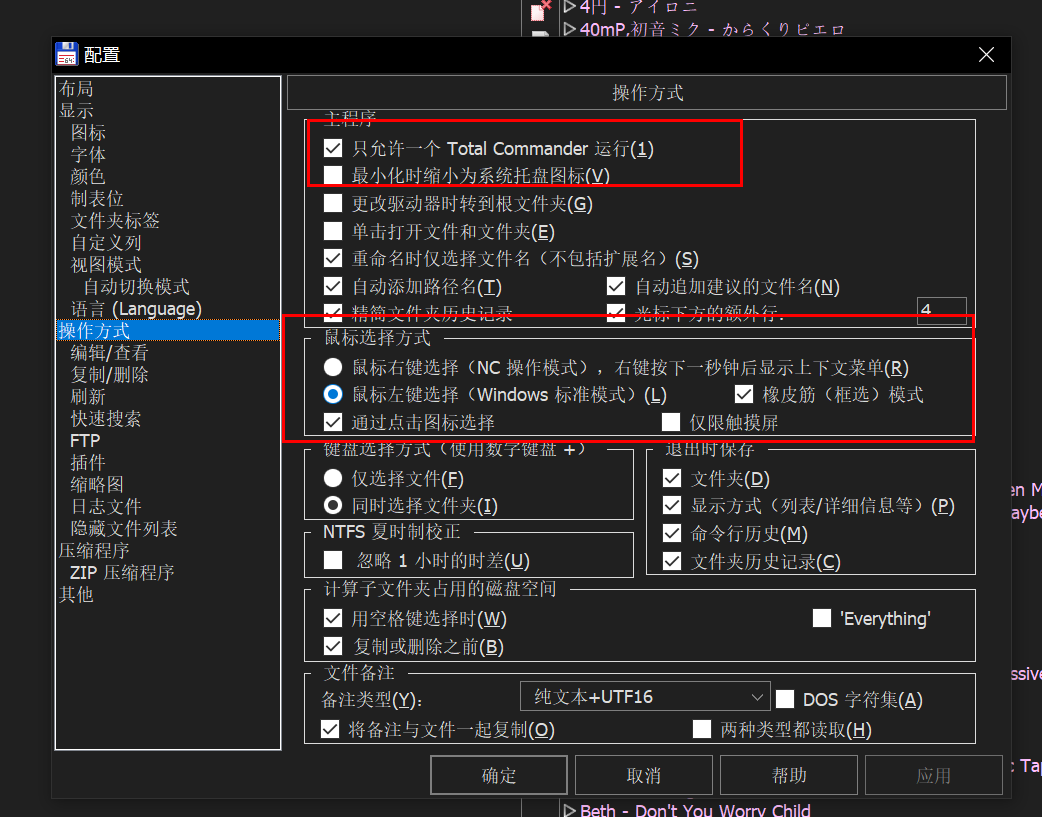Enable DOS 字符集 checkbox
Image resolution: width=1042 pixels, height=817 pixels.
click(785, 699)
